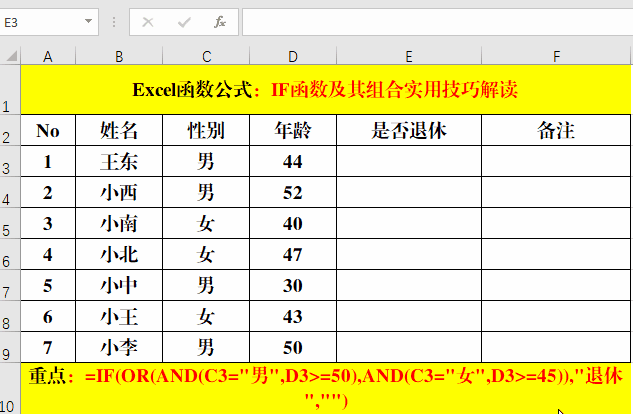Click the age cell with value 43
633x414 pixels.
coord(293,316)
